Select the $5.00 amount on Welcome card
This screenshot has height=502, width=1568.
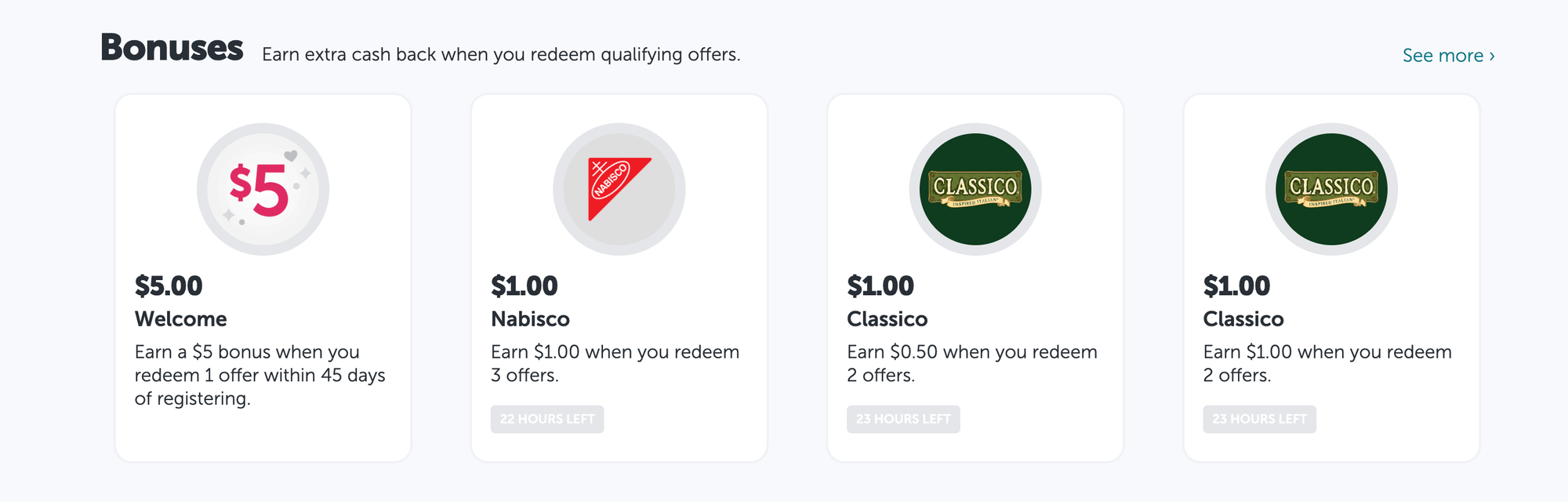tap(169, 286)
